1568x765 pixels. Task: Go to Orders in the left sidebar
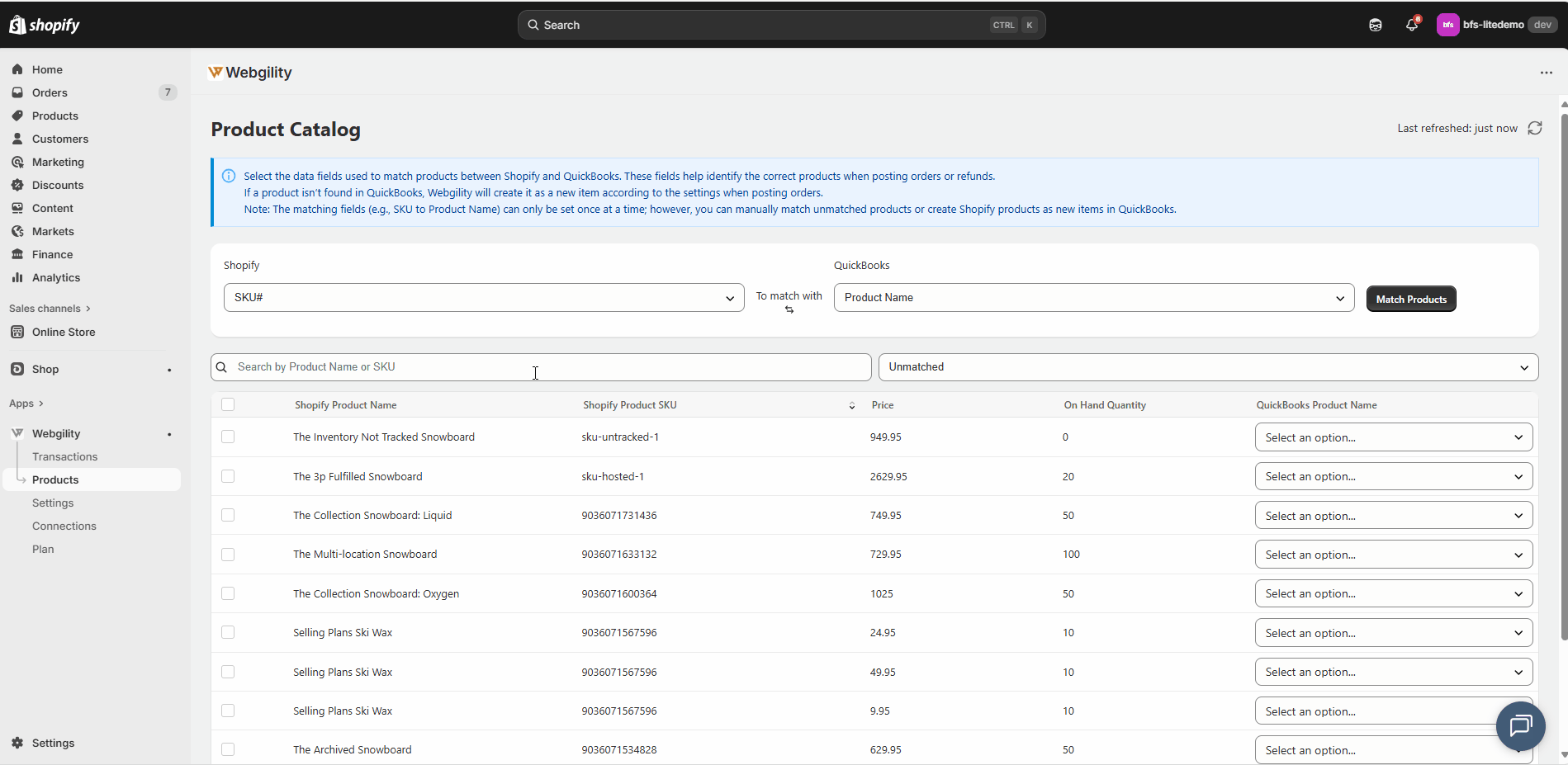(50, 92)
